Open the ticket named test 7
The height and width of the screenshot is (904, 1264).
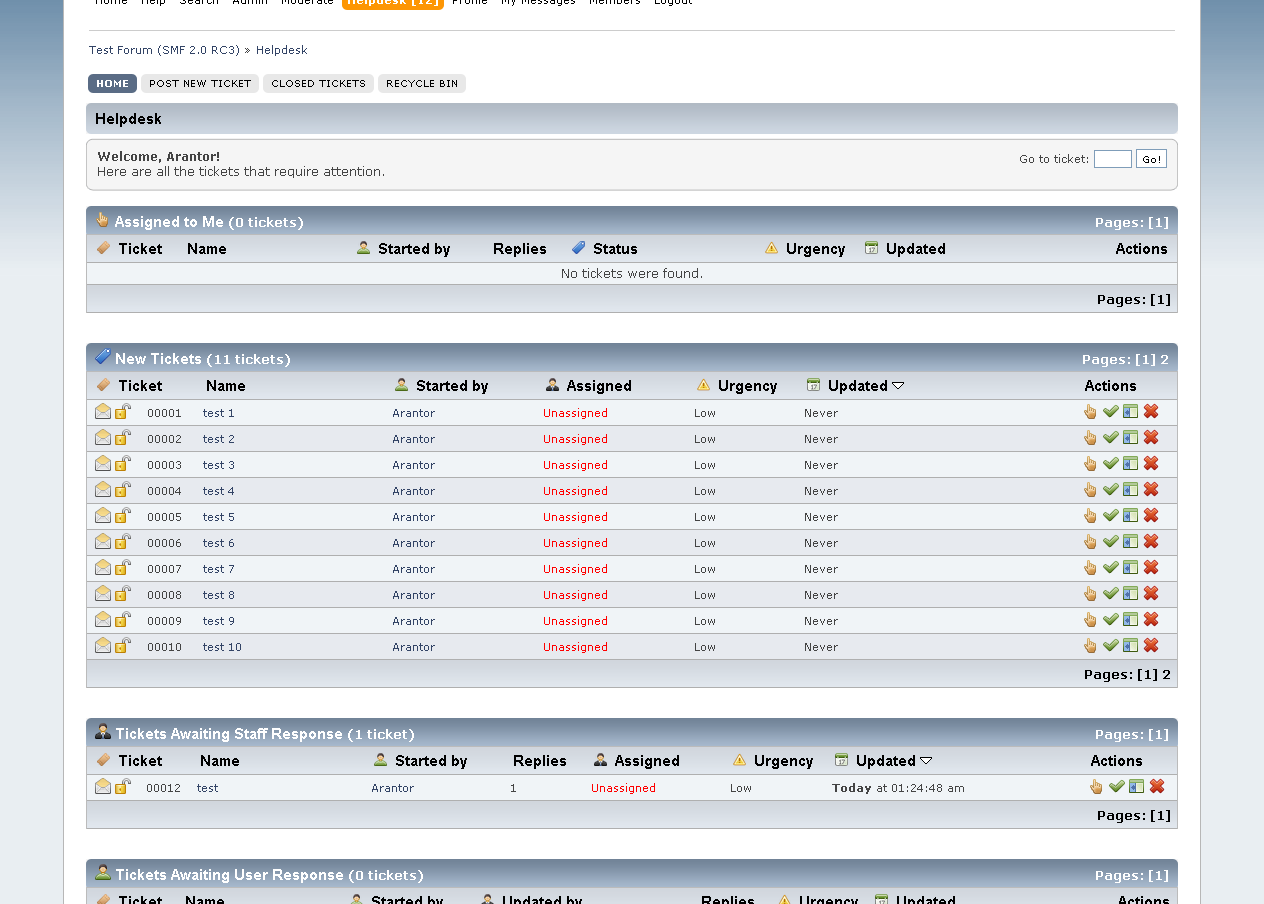219,569
